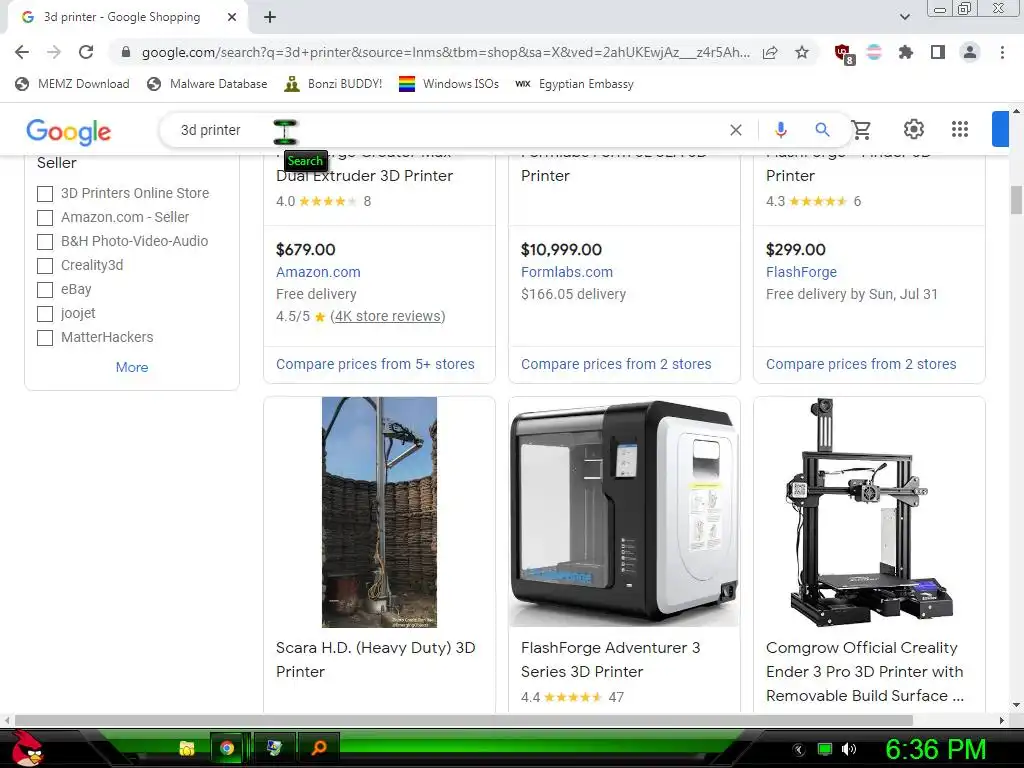Open Google settings gear

pyautogui.click(x=914, y=129)
